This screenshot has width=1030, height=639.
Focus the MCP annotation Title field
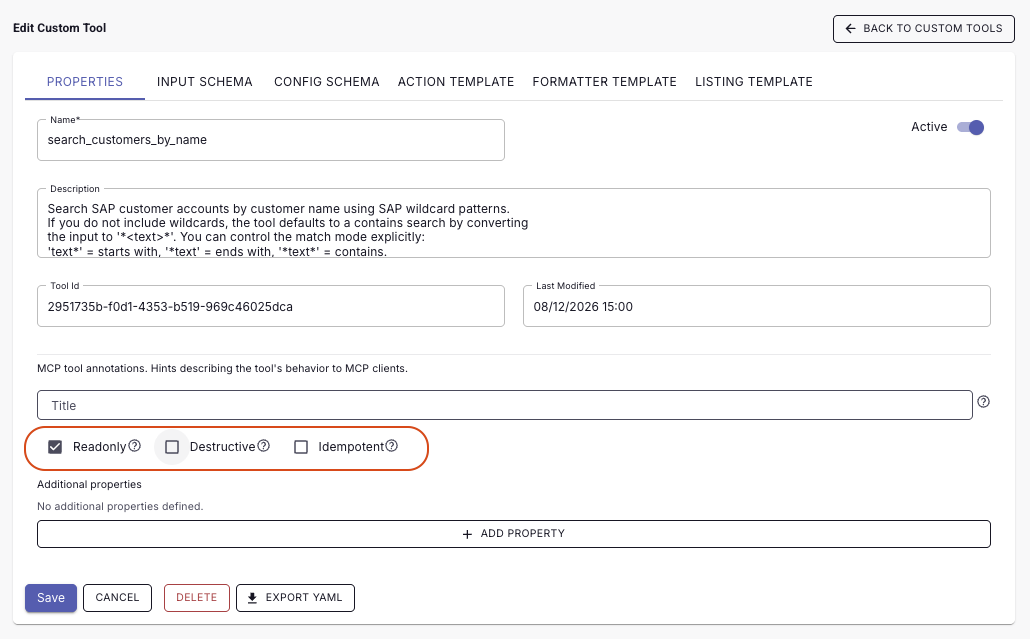(x=504, y=405)
